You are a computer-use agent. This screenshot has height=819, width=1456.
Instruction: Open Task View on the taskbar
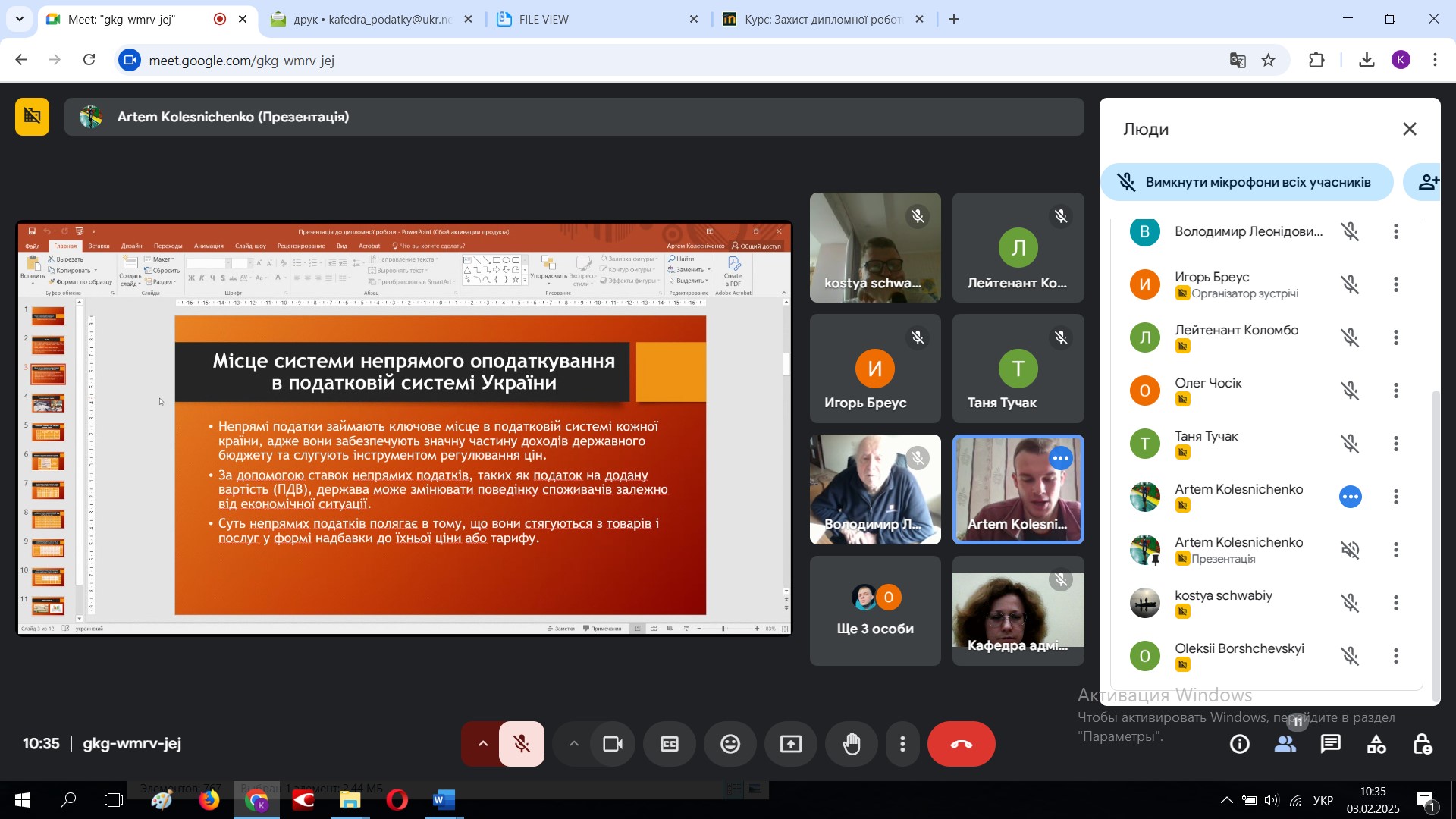(x=114, y=800)
